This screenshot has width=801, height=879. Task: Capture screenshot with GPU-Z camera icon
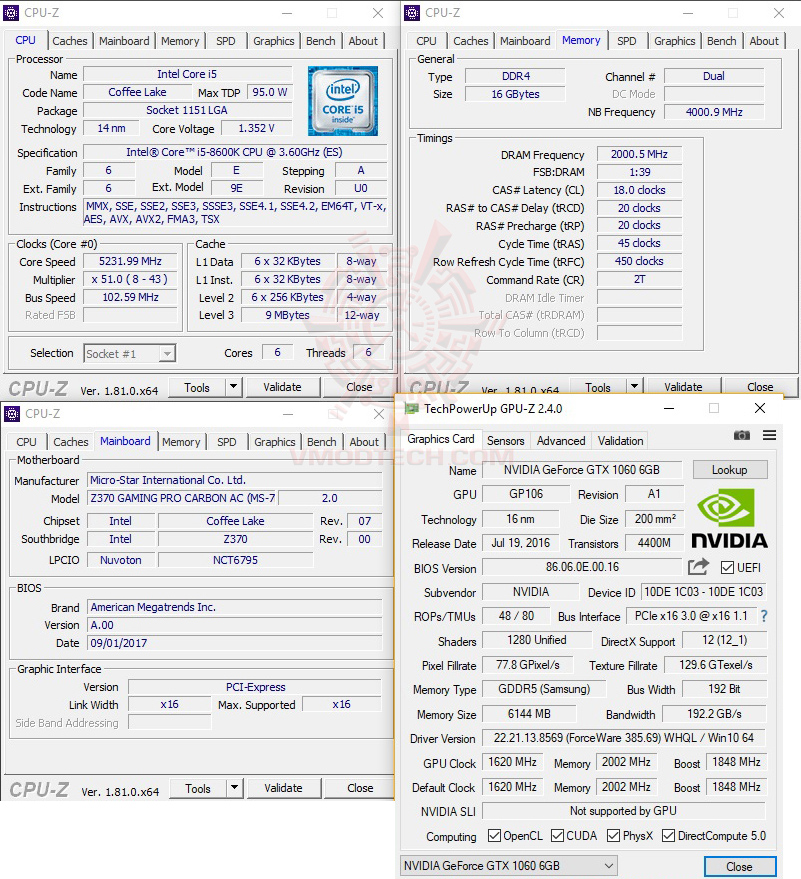pos(742,435)
